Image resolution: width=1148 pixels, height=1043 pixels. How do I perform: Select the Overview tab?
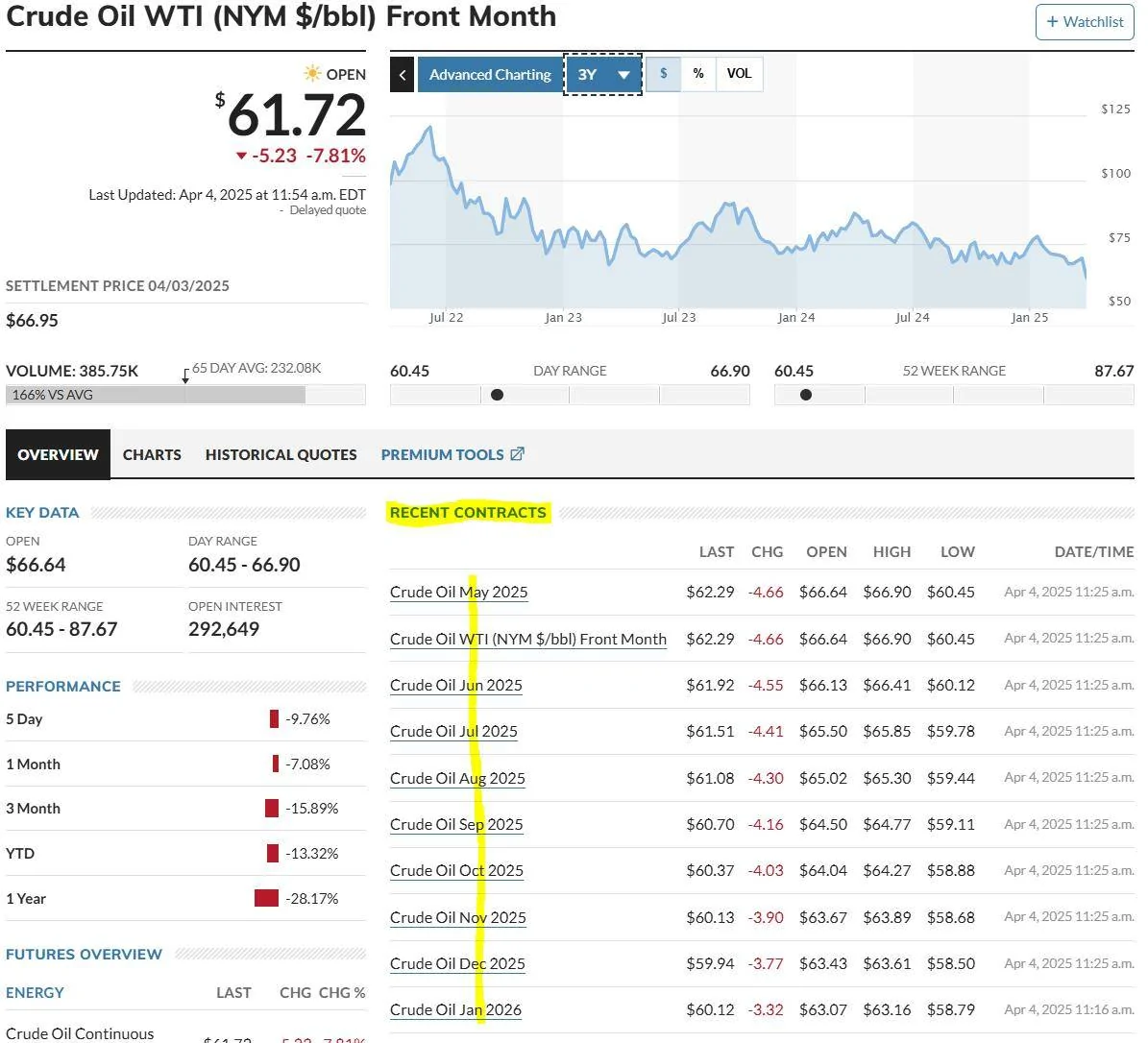58,455
